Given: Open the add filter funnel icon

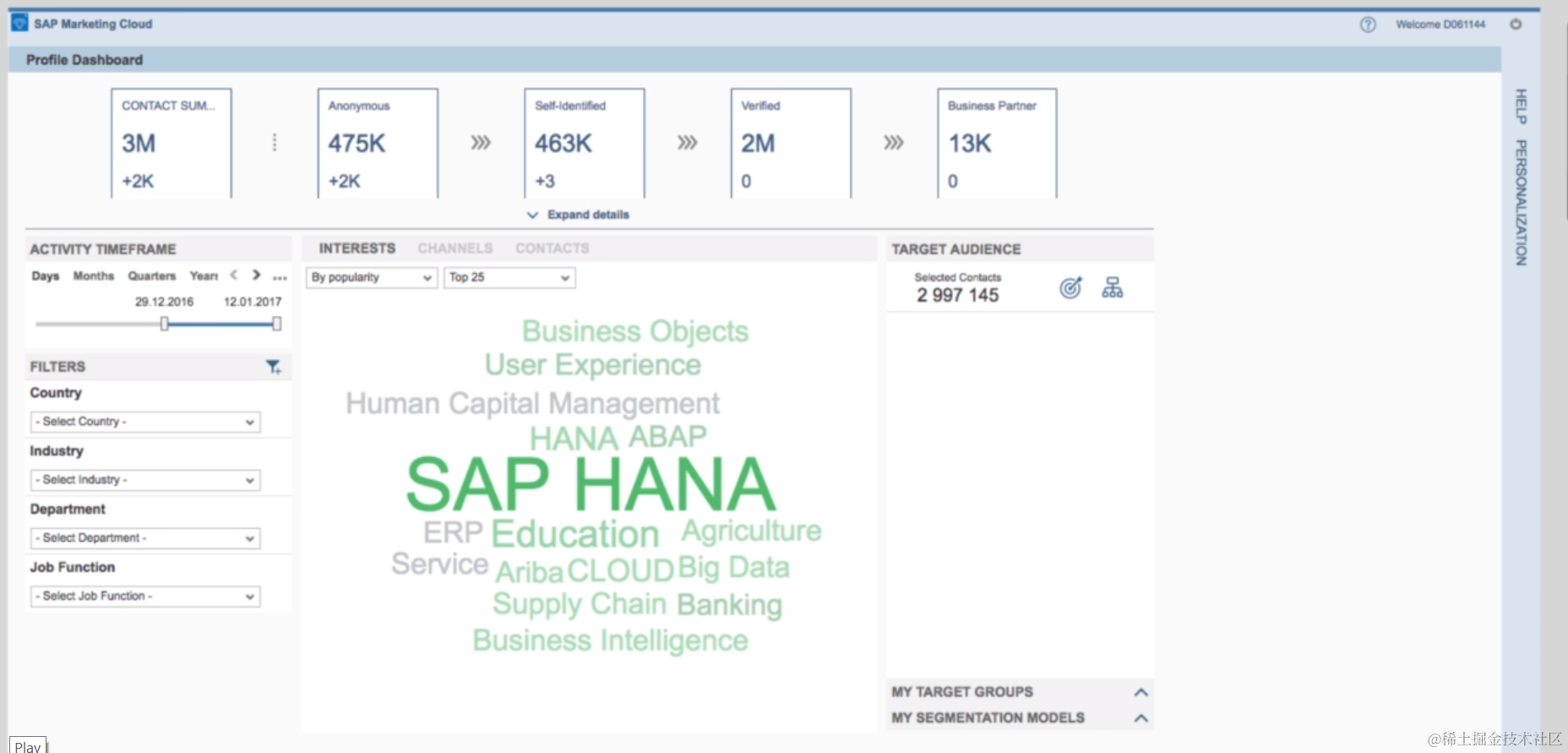Looking at the screenshot, I should pos(274,367).
